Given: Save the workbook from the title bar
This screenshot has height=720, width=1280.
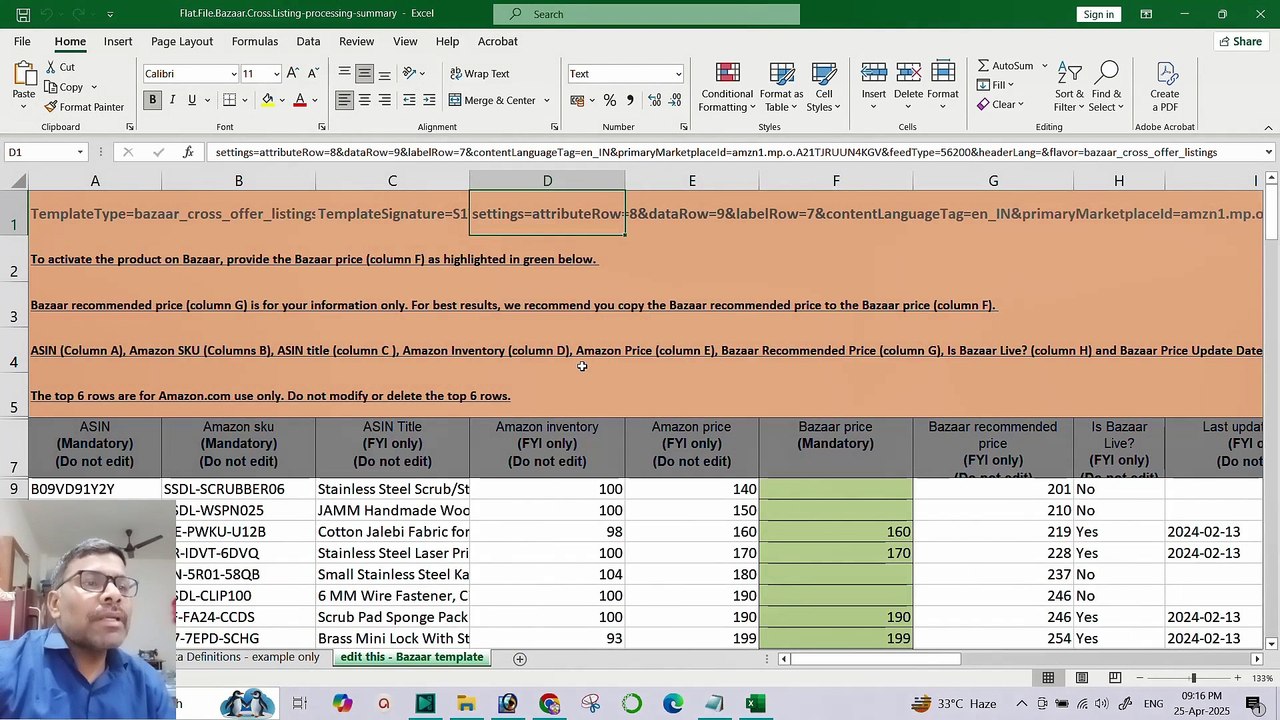Looking at the screenshot, I should [23, 14].
